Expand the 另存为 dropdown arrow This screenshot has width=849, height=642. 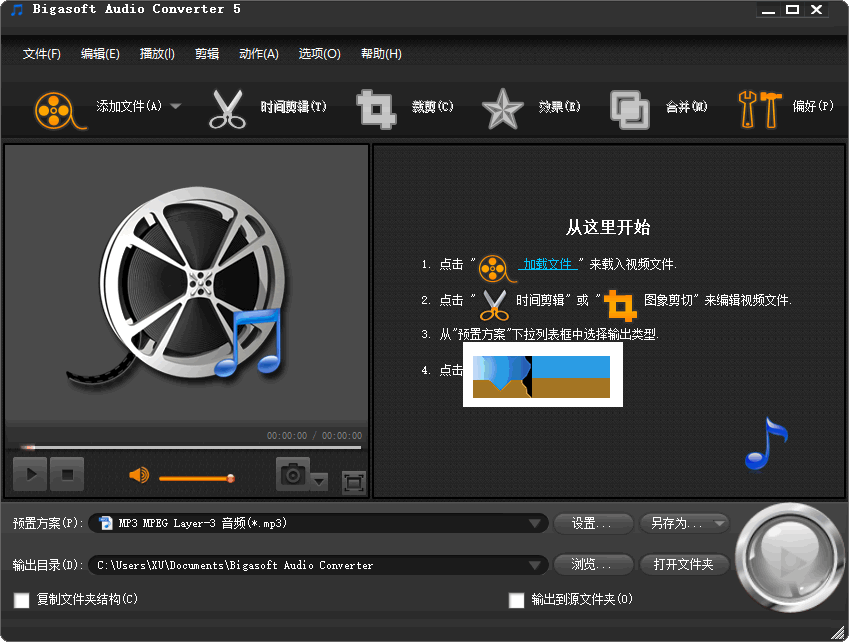click(720, 523)
